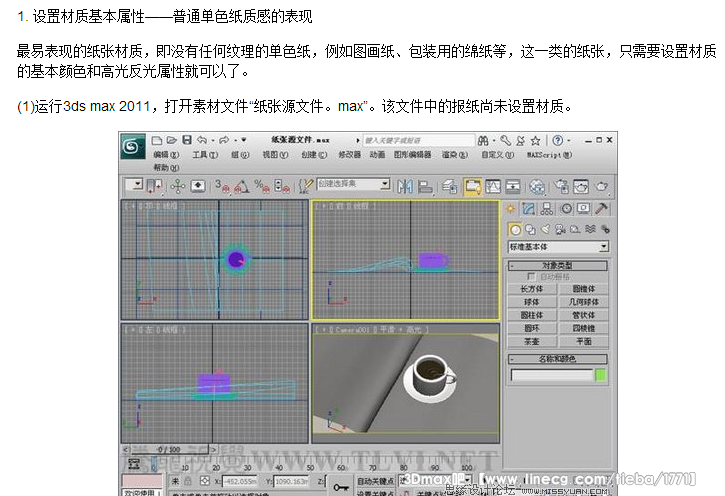Toggle the 自动栅格 checkbox
Screen dimensions: 725x496
pyautogui.click(x=531, y=276)
